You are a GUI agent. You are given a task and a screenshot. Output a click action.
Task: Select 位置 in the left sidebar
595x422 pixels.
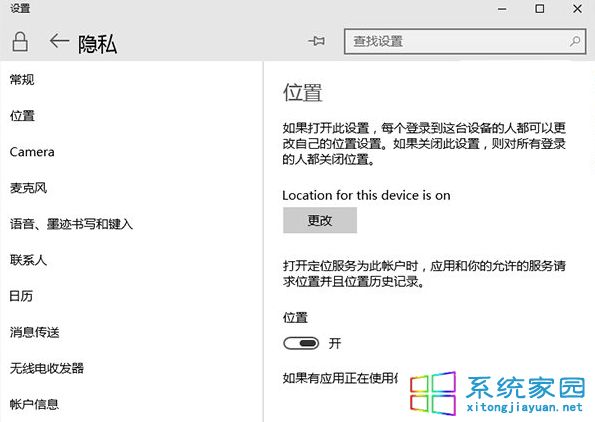(22, 116)
